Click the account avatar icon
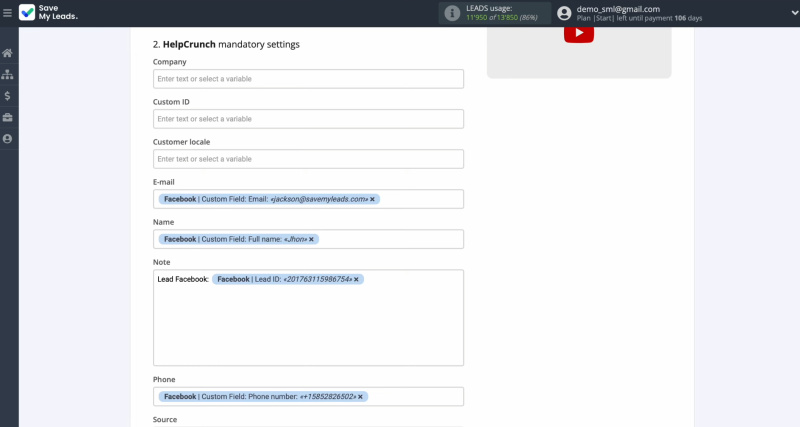 (x=564, y=13)
